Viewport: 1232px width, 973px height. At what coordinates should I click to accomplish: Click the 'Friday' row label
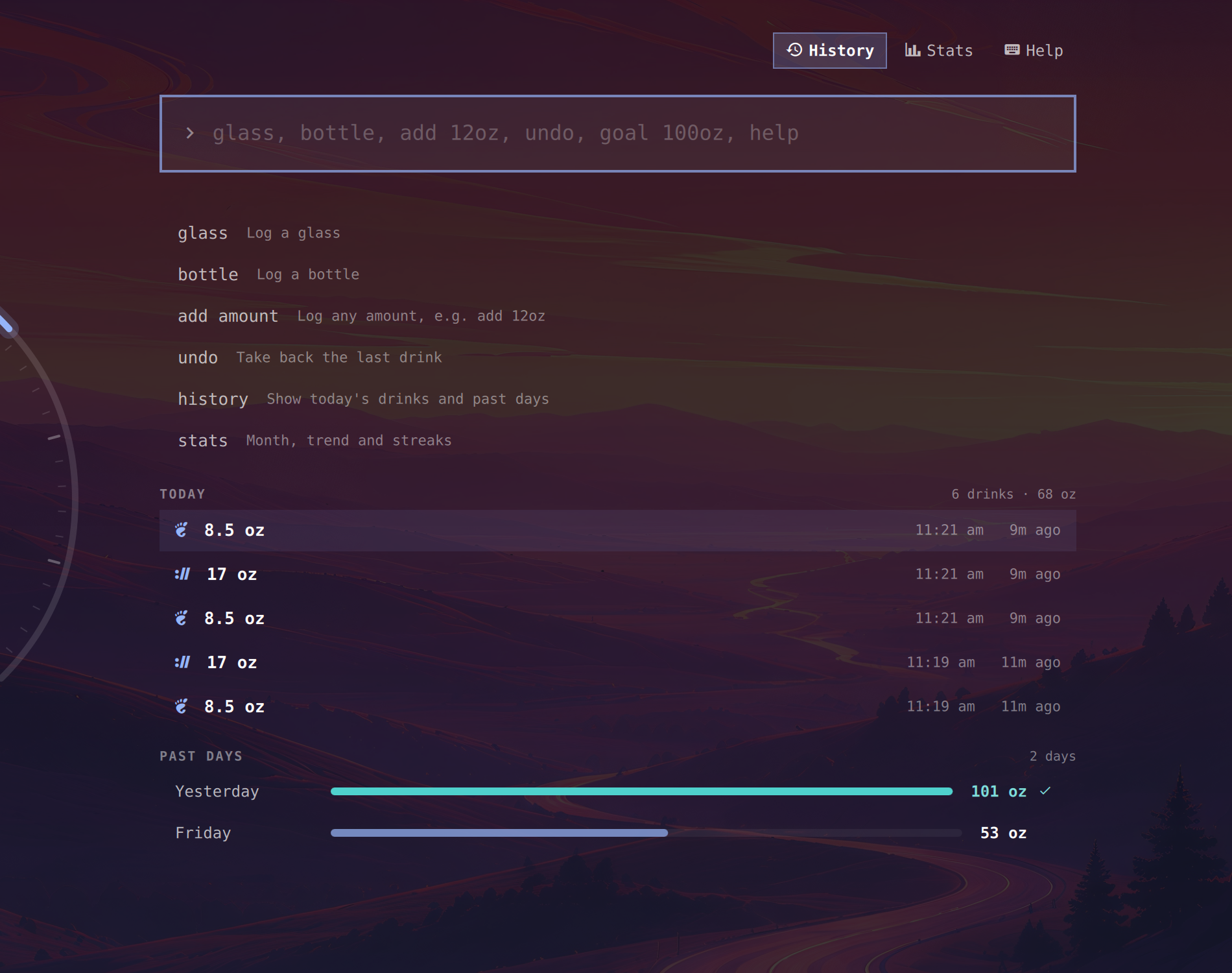click(x=203, y=833)
